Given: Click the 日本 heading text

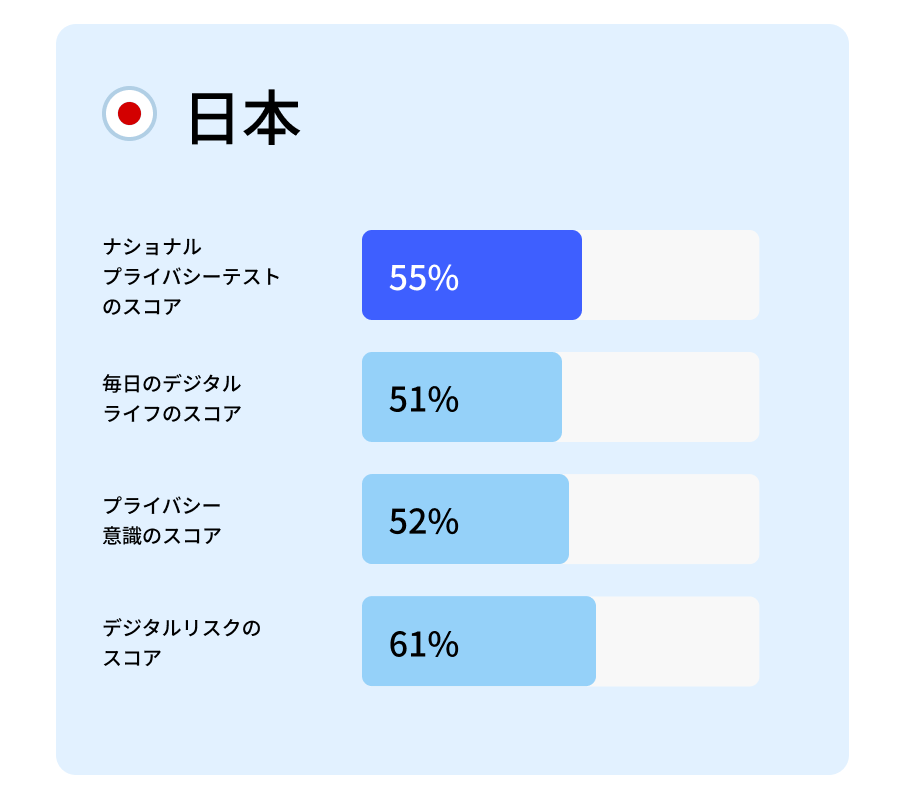Looking at the screenshot, I should tap(244, 120).
